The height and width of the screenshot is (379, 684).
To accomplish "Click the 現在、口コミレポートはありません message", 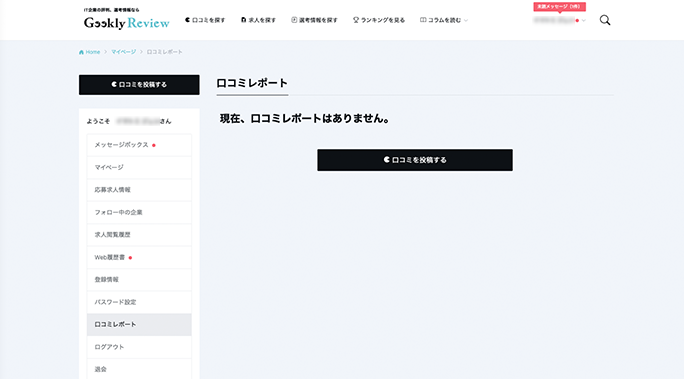I will click(x=304, y=118).
